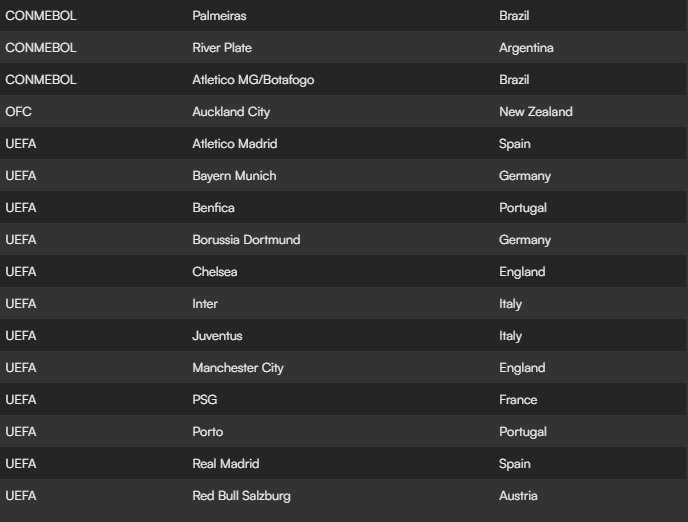Click the Red Bull Salzburg cell

(x=241, y=496)
